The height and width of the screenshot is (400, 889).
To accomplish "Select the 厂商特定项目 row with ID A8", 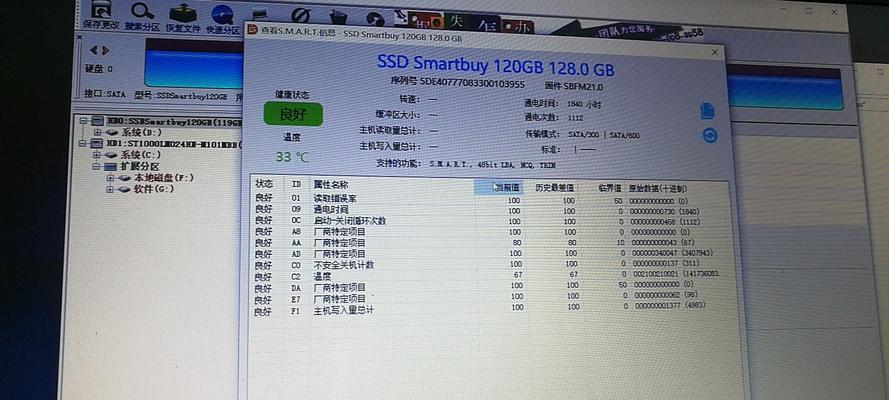I will (490, 232).
